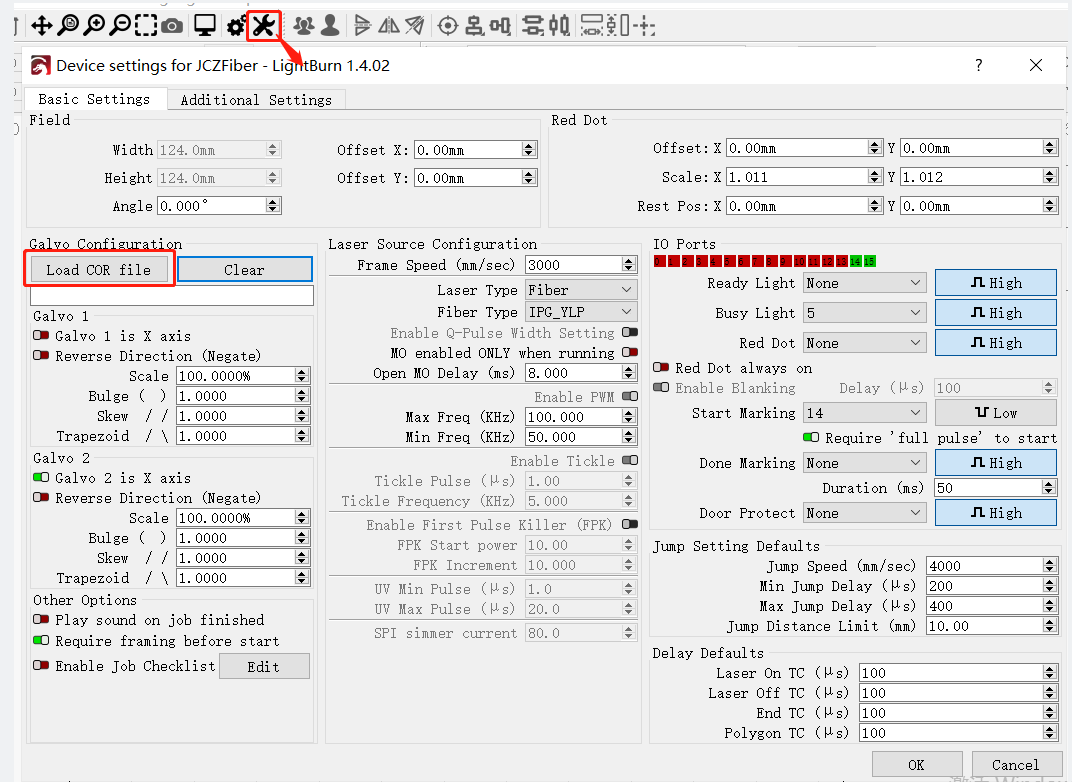Click the Device Settings wrench icon
Image resolution: width=1072 pixels, height=782 pixels.
[263, 25]
